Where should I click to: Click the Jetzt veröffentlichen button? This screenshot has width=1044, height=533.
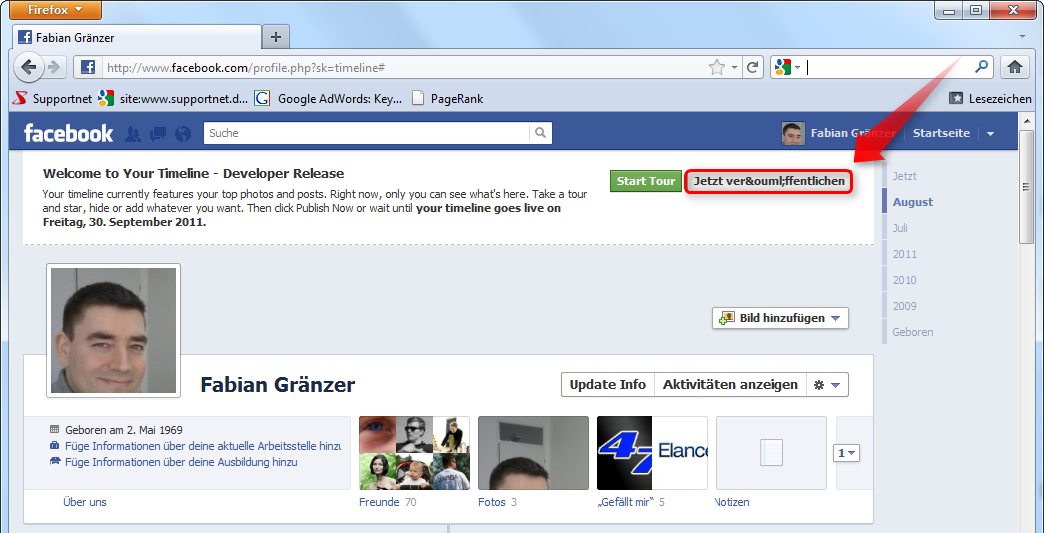coord(769,181)
